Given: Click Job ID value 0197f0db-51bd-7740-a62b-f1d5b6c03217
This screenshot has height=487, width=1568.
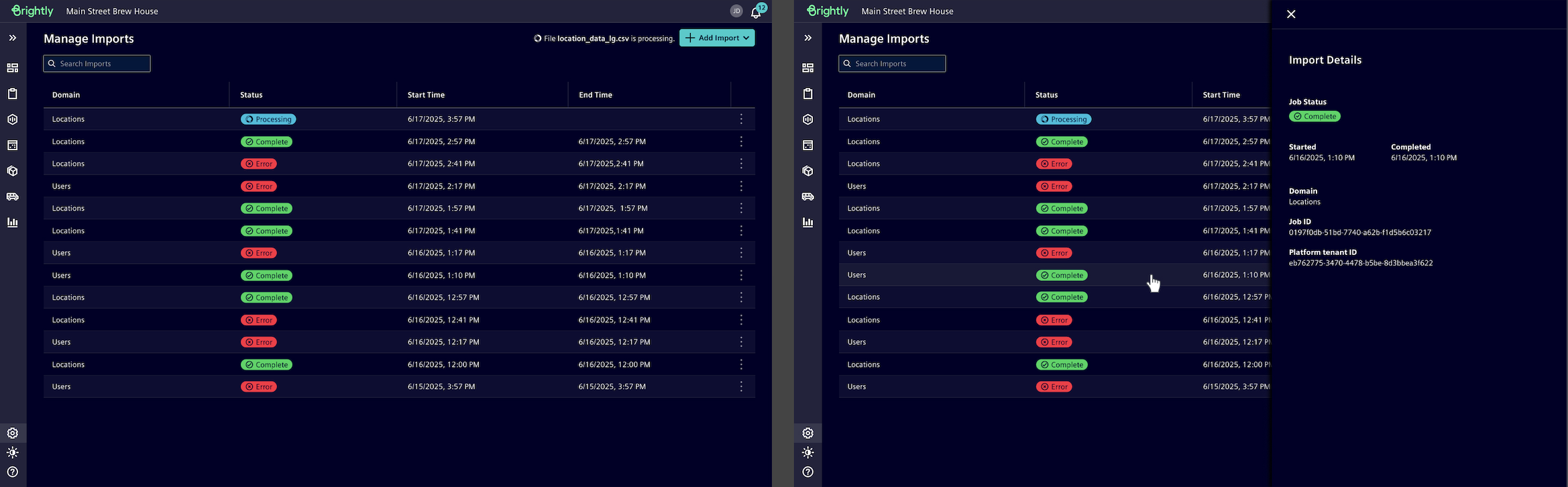Looking at the screenshot, I should (x=1360, y=233).
